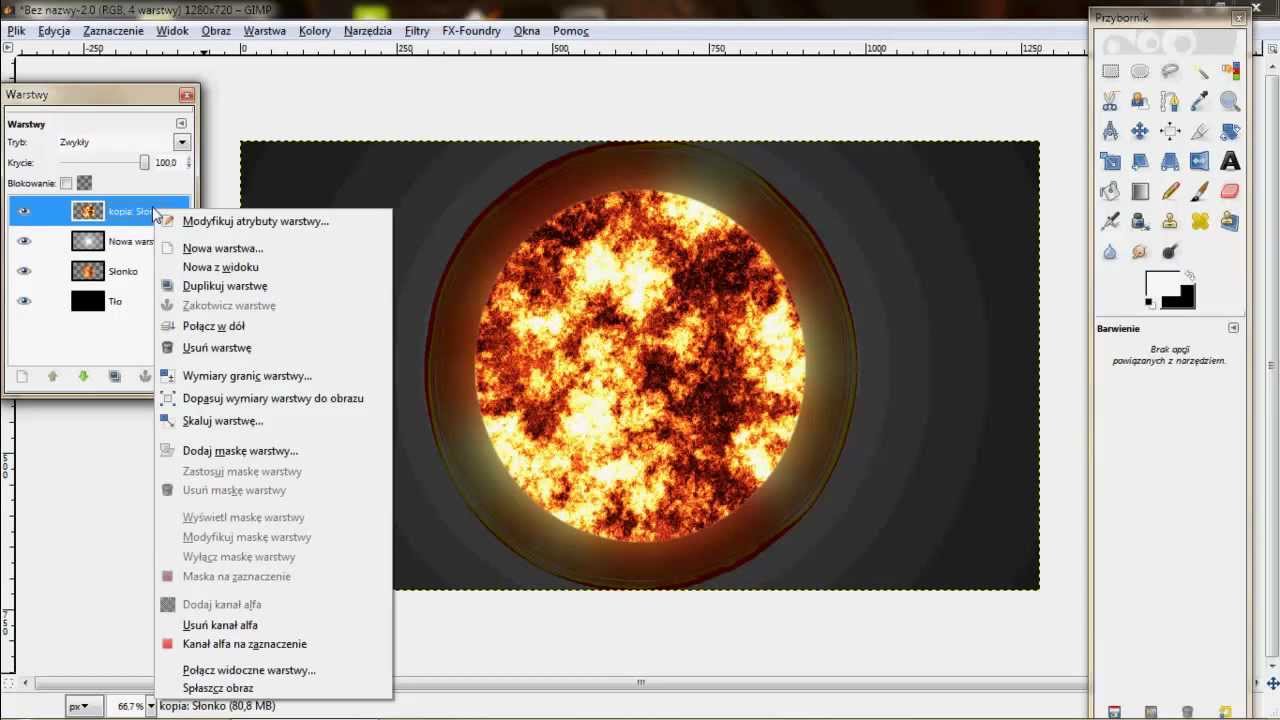
Task: Select the Perspective tool
Action: [1170, 161]
